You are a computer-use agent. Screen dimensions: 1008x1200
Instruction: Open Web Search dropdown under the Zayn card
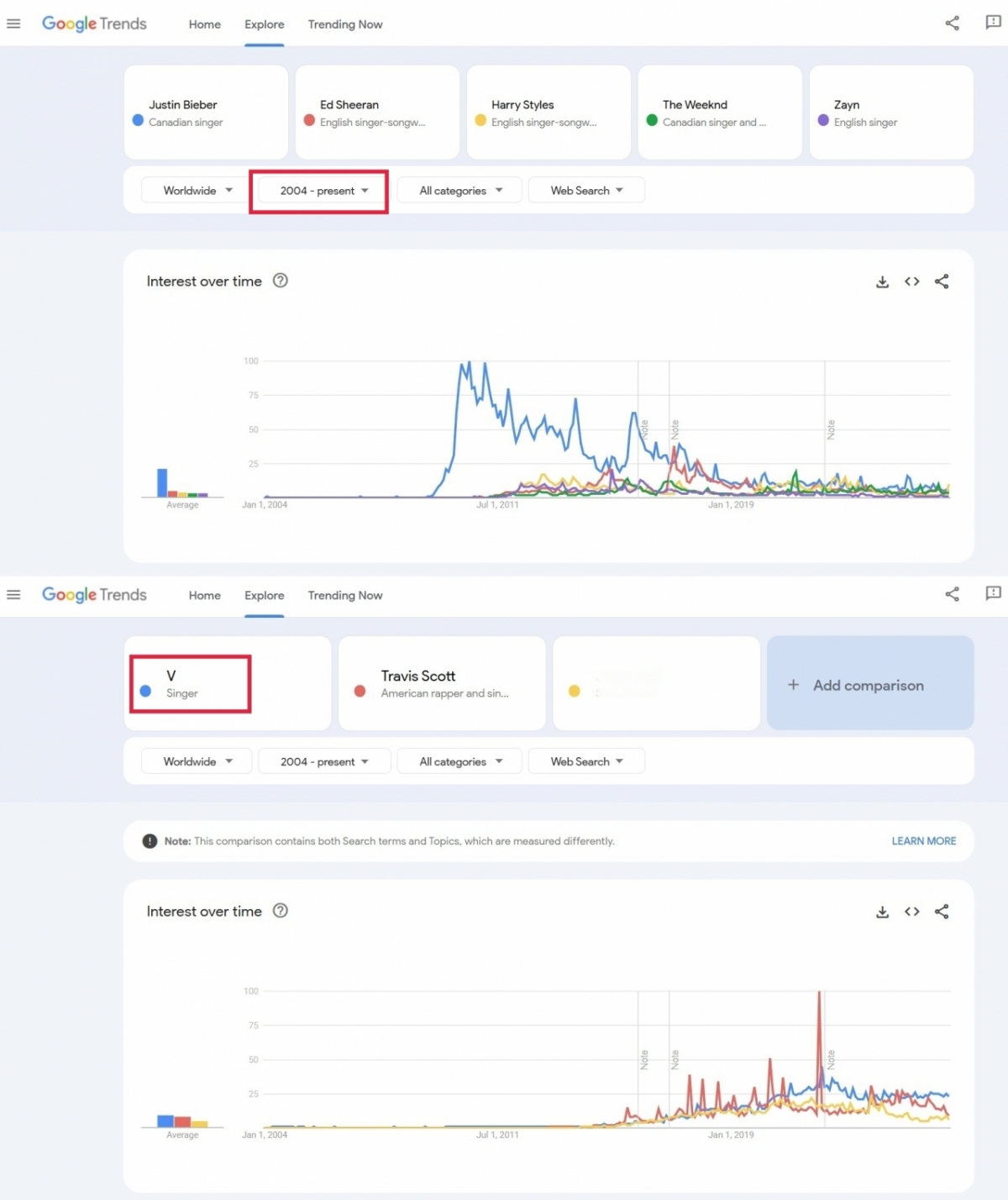pyautogui.click(x=586, y=191)
